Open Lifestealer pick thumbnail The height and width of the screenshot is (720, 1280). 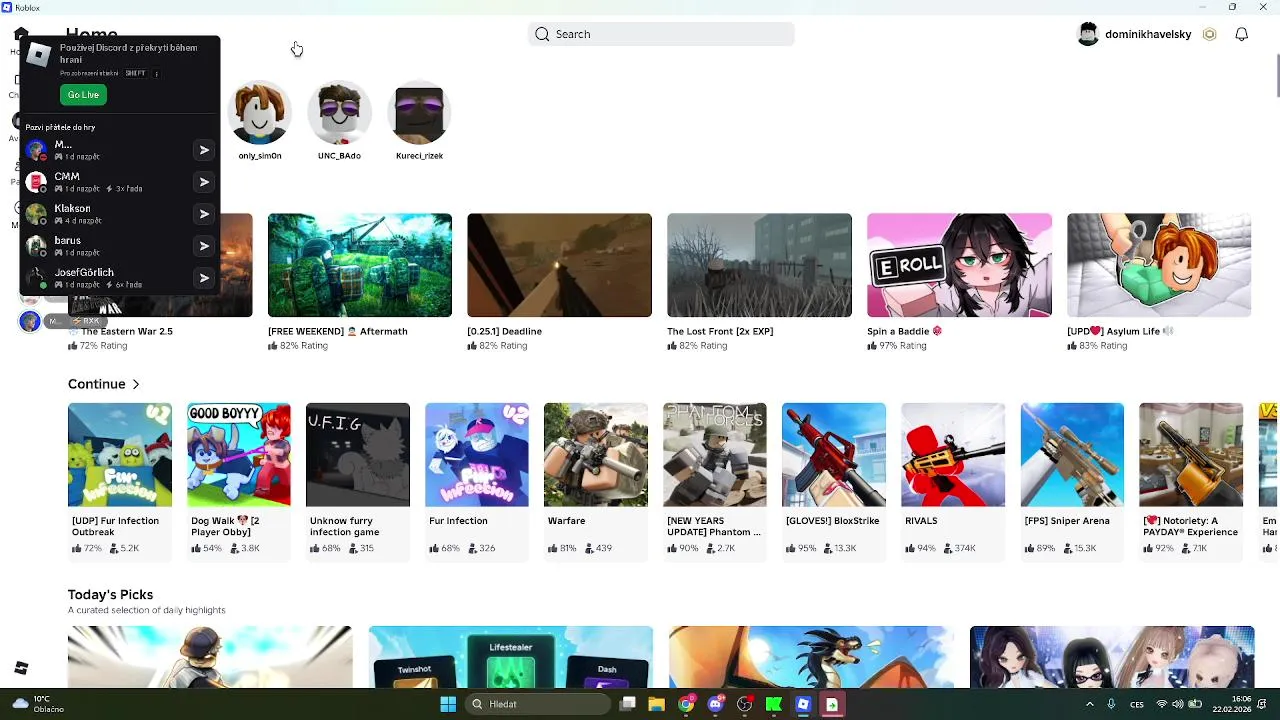(511, 657)
